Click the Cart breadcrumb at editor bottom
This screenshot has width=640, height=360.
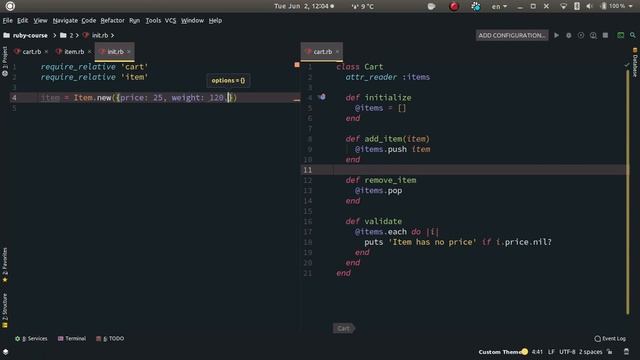[343, 328]
